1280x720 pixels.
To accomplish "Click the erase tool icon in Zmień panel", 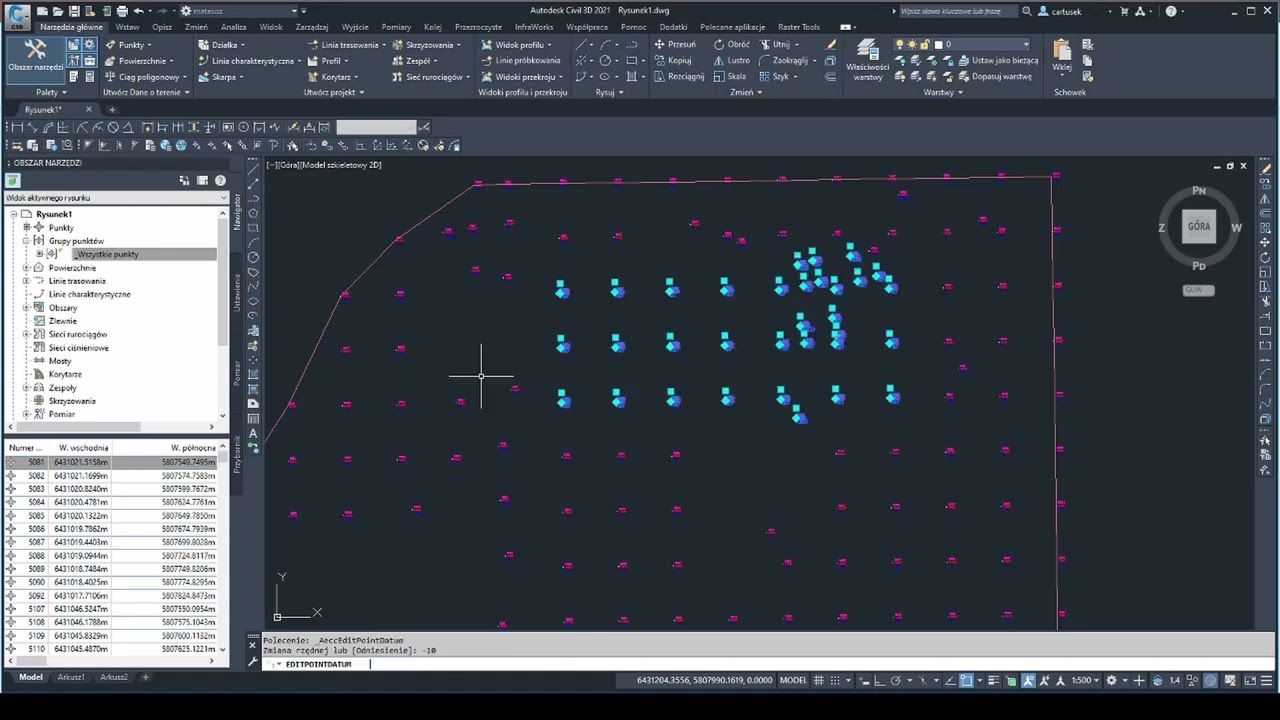I will [831, 45].
